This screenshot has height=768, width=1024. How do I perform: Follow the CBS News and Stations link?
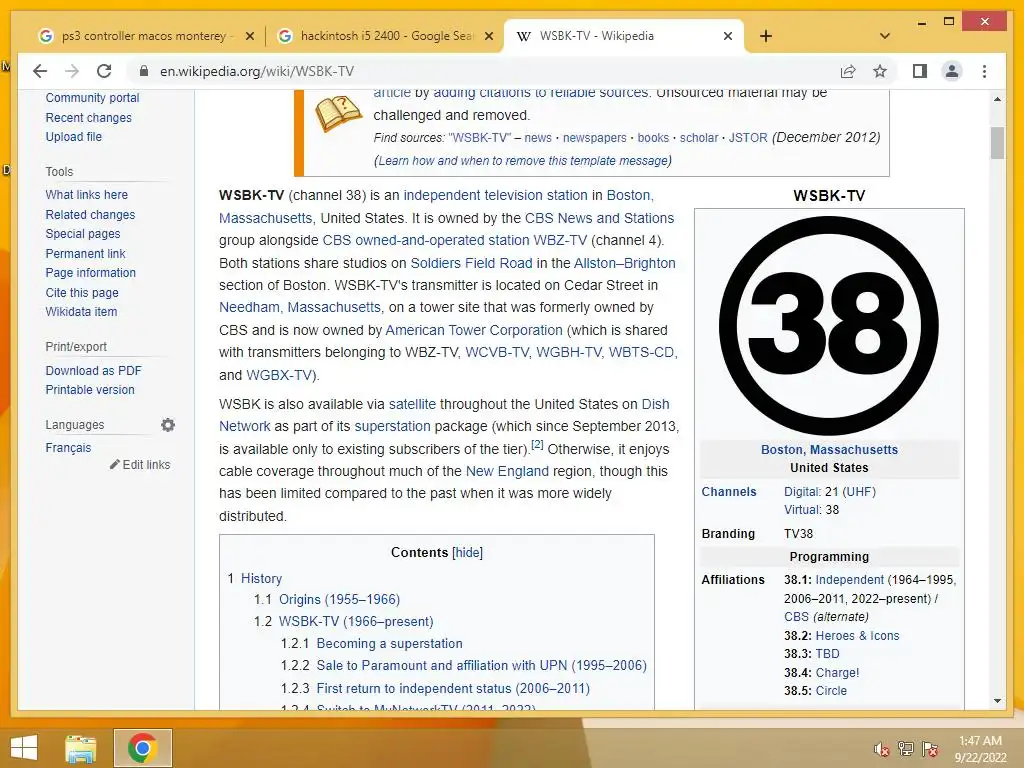[600, 218]
